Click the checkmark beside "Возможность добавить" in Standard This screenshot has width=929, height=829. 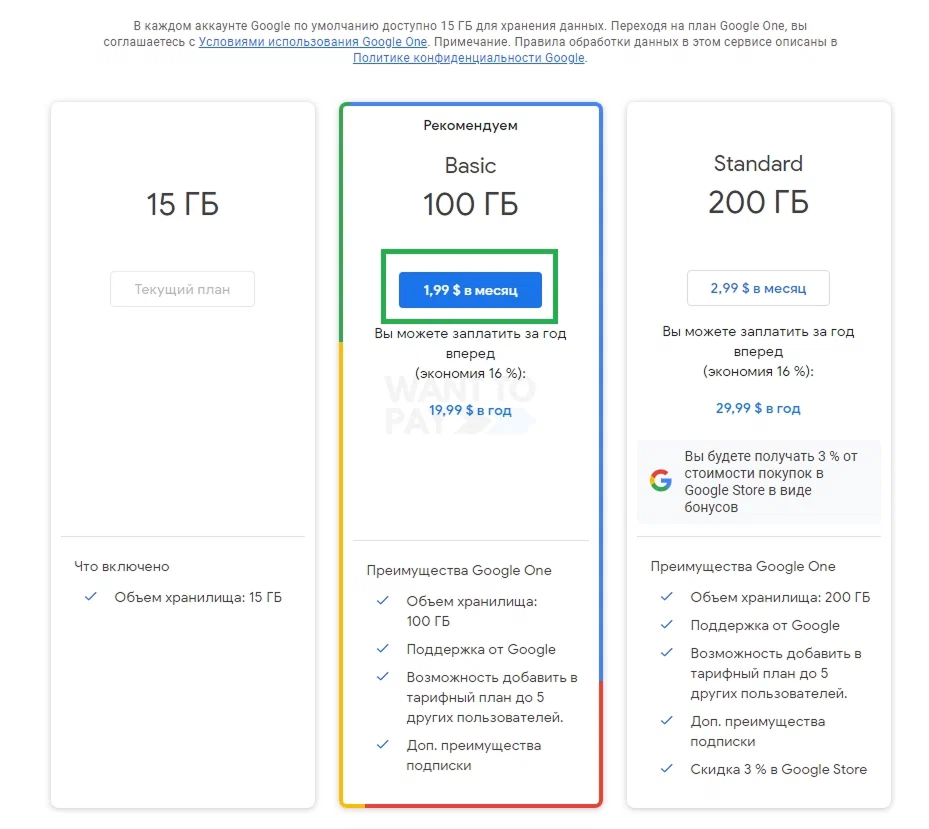(665, 653)
